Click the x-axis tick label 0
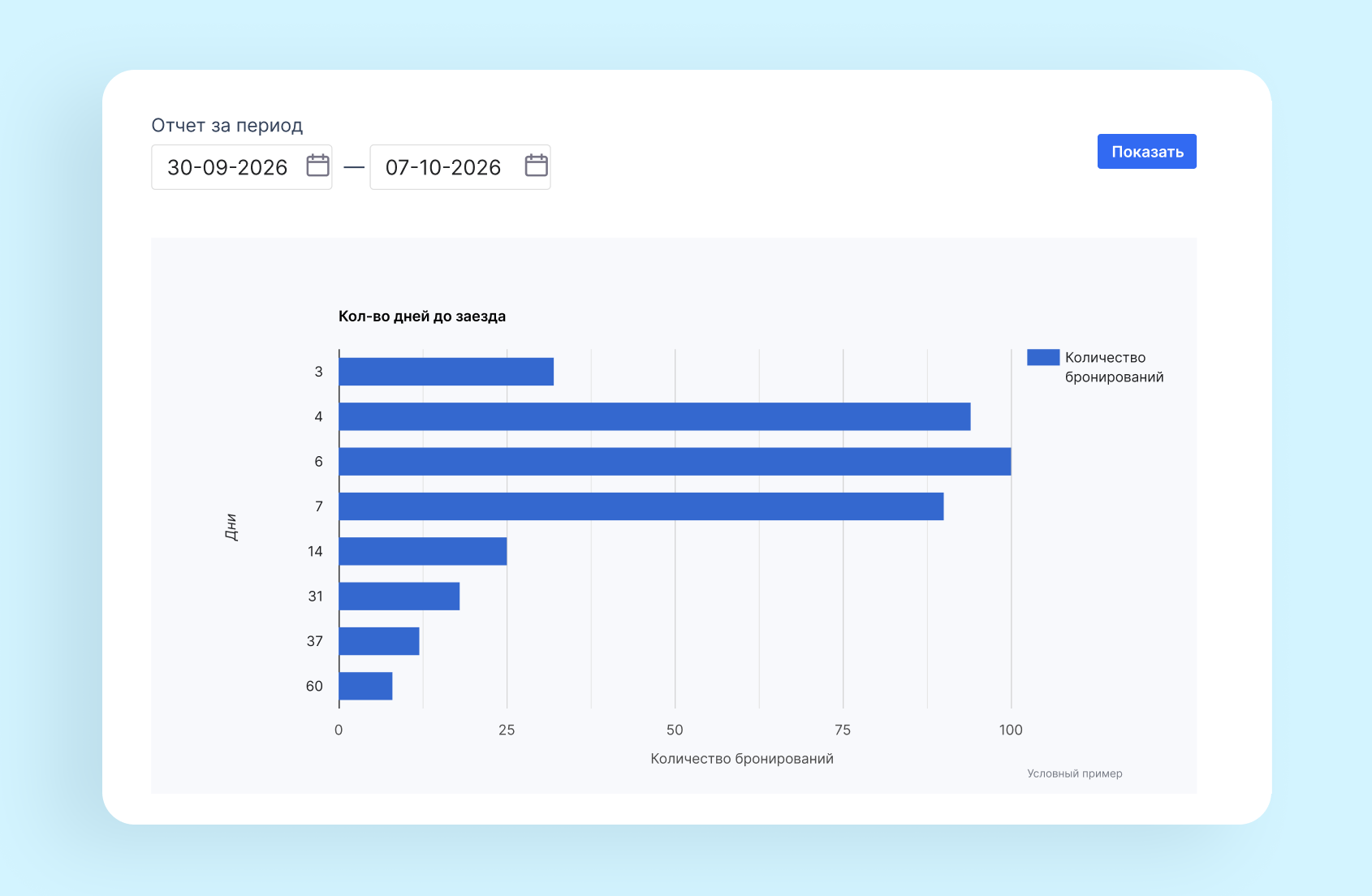The image size is (1372, 896). point(339,730)
